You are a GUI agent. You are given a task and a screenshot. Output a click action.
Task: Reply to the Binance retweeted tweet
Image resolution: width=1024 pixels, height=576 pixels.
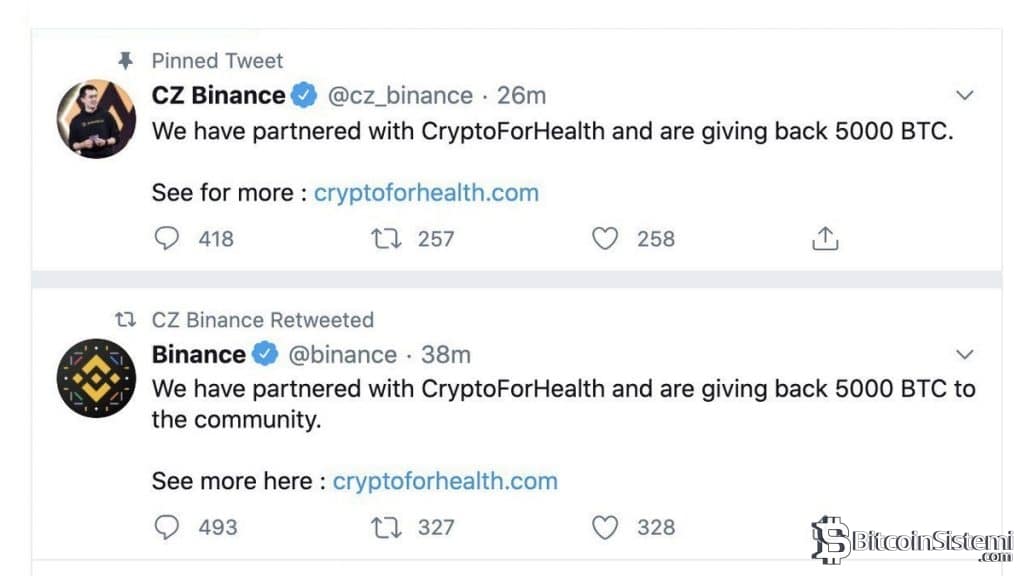169,527
